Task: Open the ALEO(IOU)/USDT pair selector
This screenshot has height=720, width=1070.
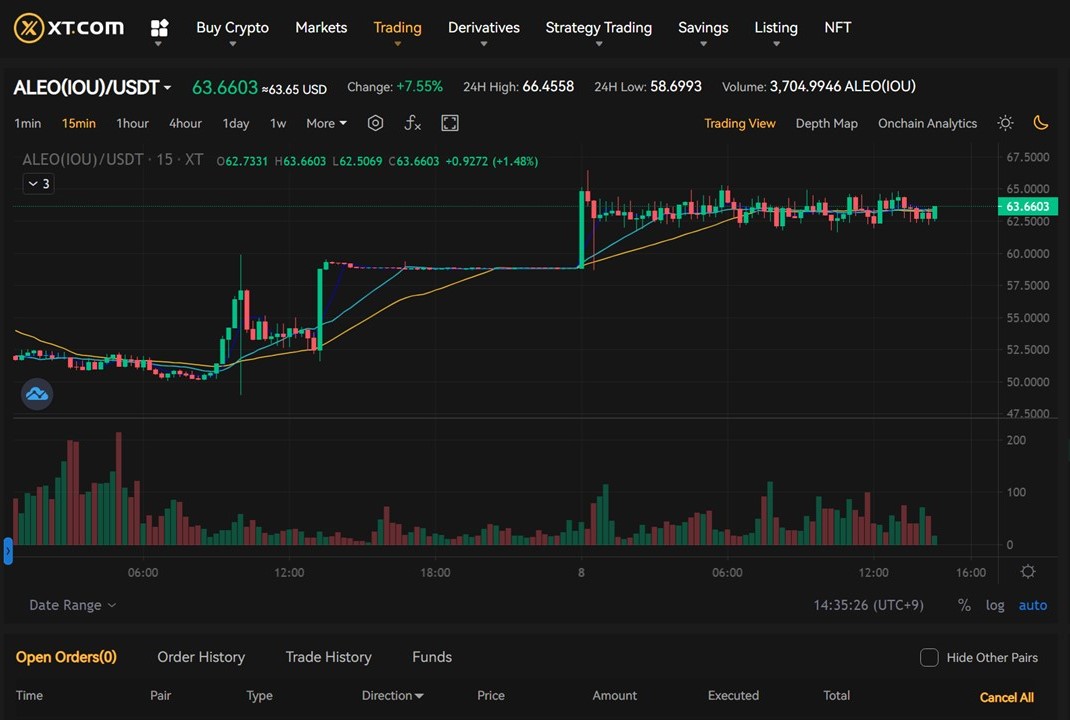Action: tap(92, 87)
